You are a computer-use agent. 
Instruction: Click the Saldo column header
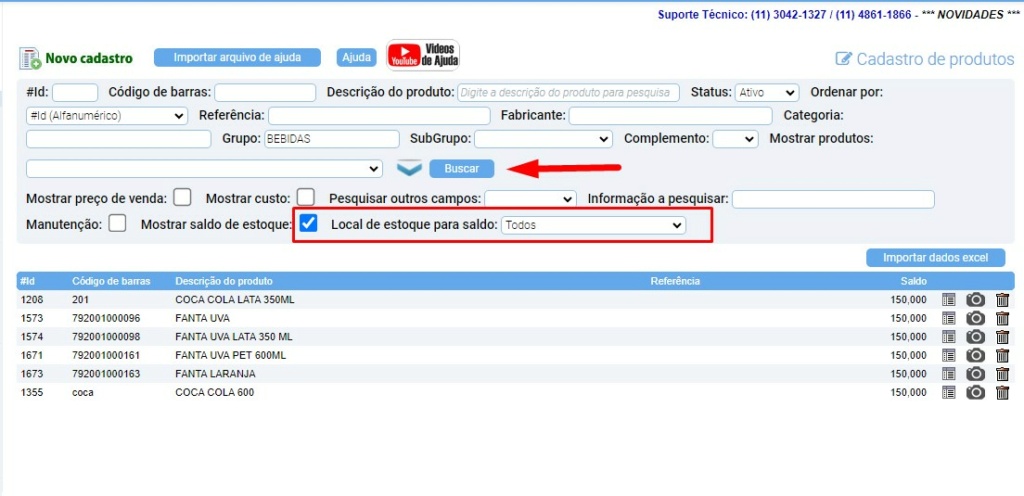pyautogui.click(x=914, y=281)
